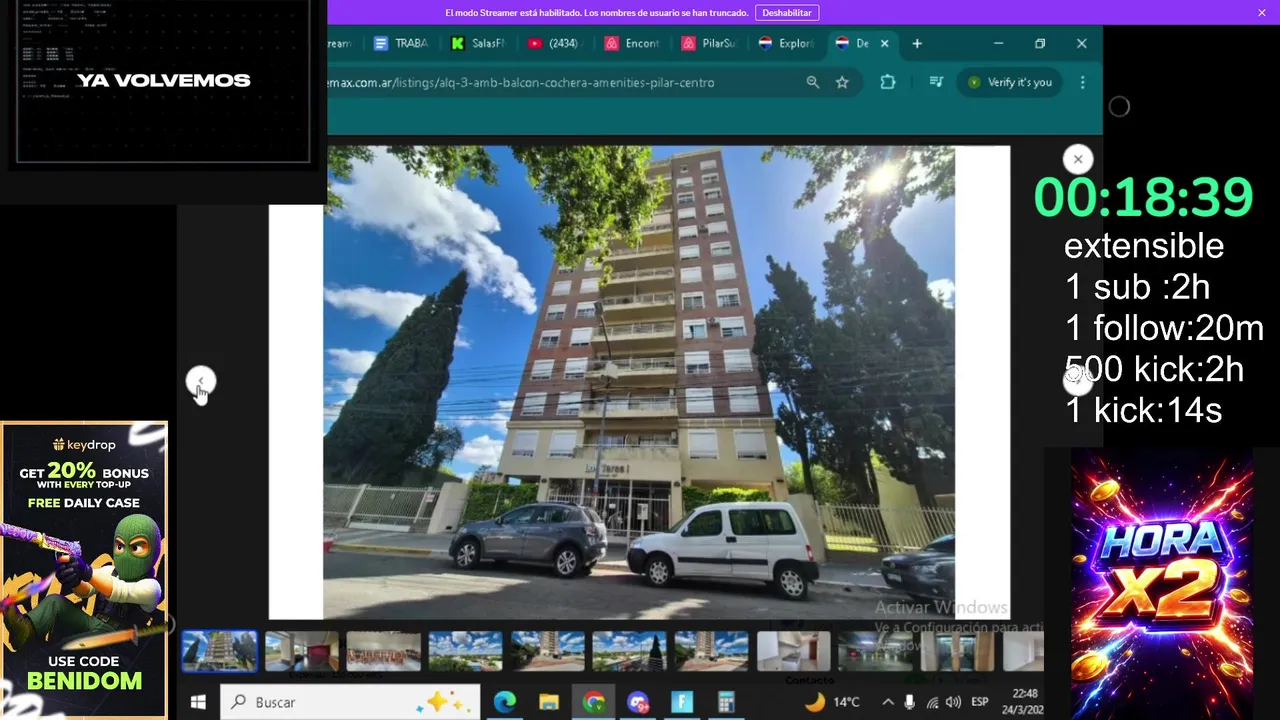Switch to the TRABA document tab

coord(401,43)
